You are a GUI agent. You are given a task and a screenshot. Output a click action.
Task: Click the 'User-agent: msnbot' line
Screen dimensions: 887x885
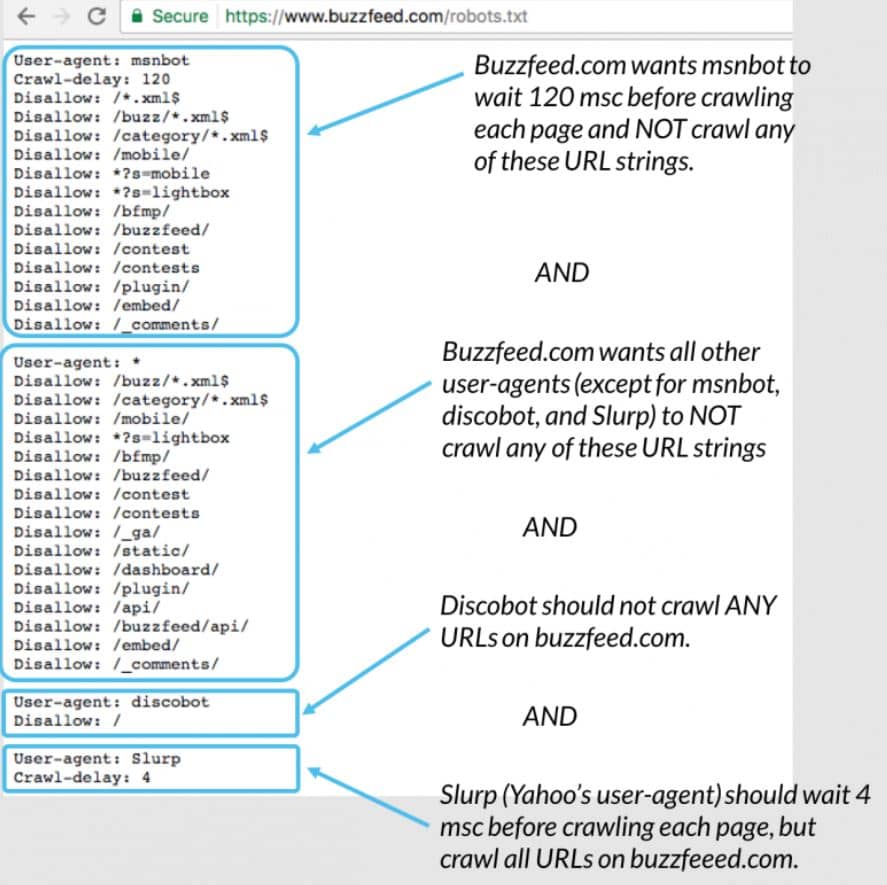click(x=101, y=60)
